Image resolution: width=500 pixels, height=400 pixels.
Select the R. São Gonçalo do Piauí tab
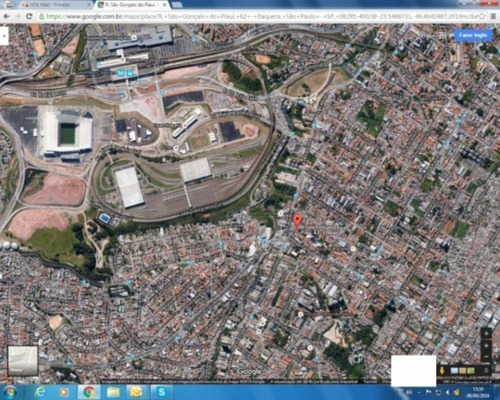[132, 5]
